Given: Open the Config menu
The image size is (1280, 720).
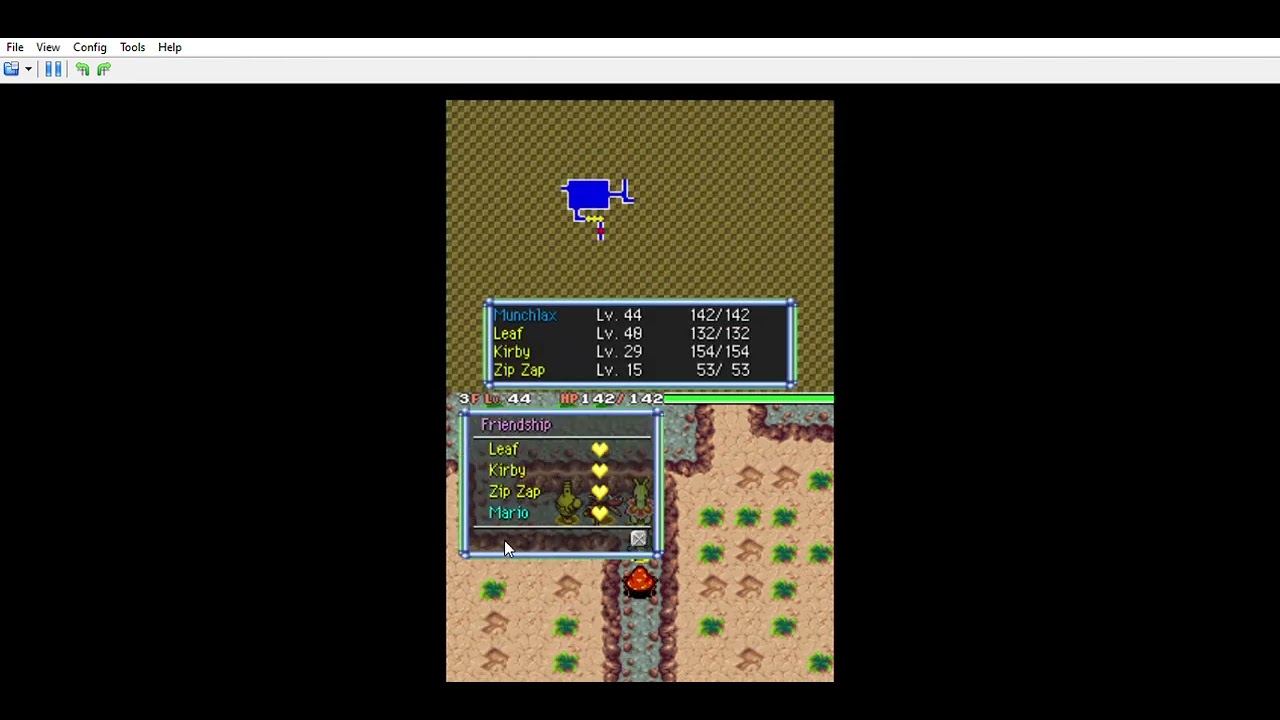Looking at the screenshot, I should (x=90, y=47).
